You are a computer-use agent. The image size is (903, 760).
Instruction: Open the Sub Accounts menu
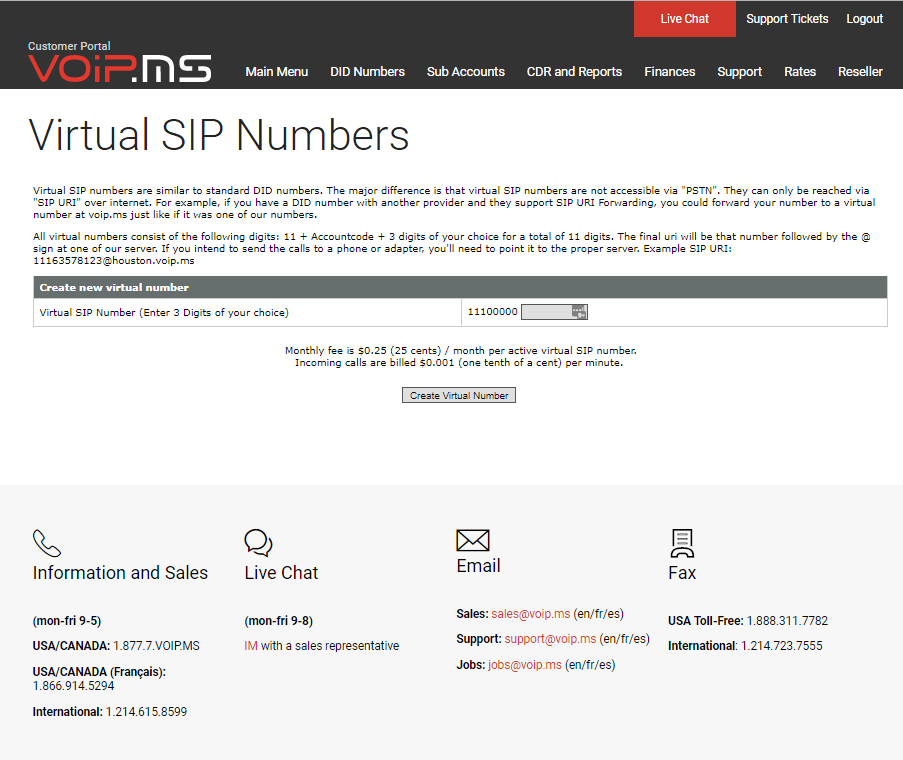point(465,71)
